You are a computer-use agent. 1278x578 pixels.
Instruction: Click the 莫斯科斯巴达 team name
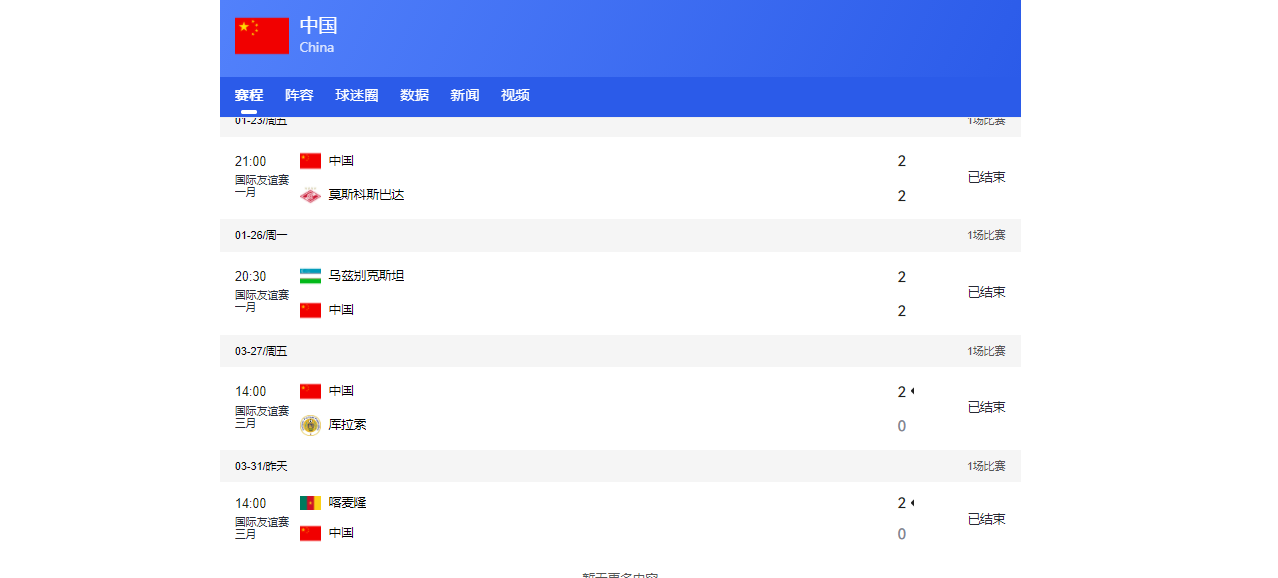coord(366,195)
